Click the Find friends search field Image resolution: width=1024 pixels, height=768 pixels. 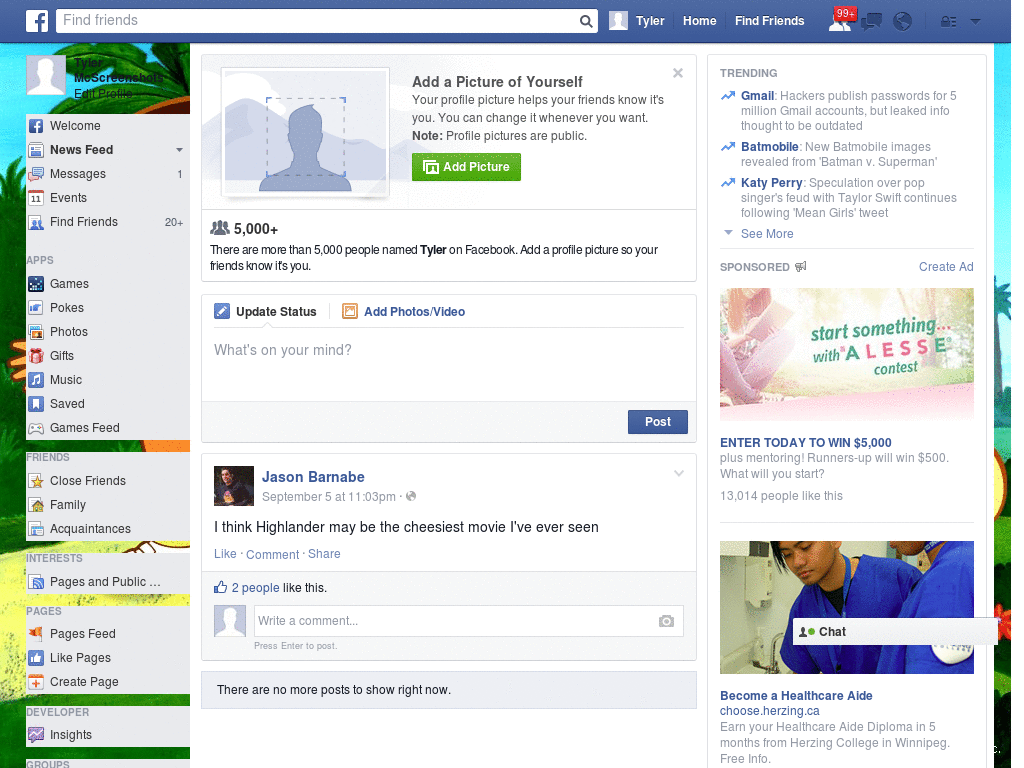[x=317, y=21]
